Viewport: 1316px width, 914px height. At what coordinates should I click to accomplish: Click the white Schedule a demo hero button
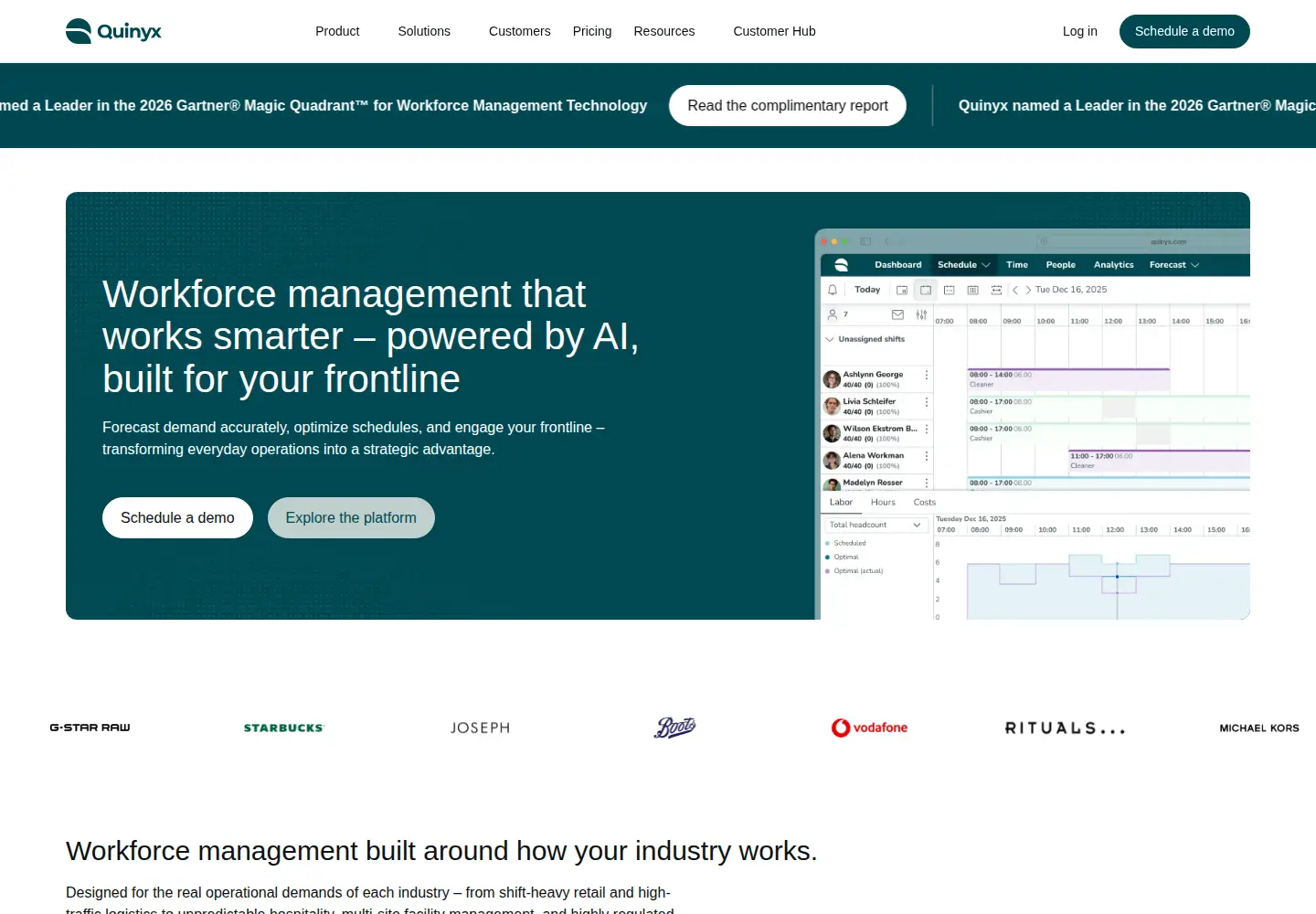click(x=177, y=517)
